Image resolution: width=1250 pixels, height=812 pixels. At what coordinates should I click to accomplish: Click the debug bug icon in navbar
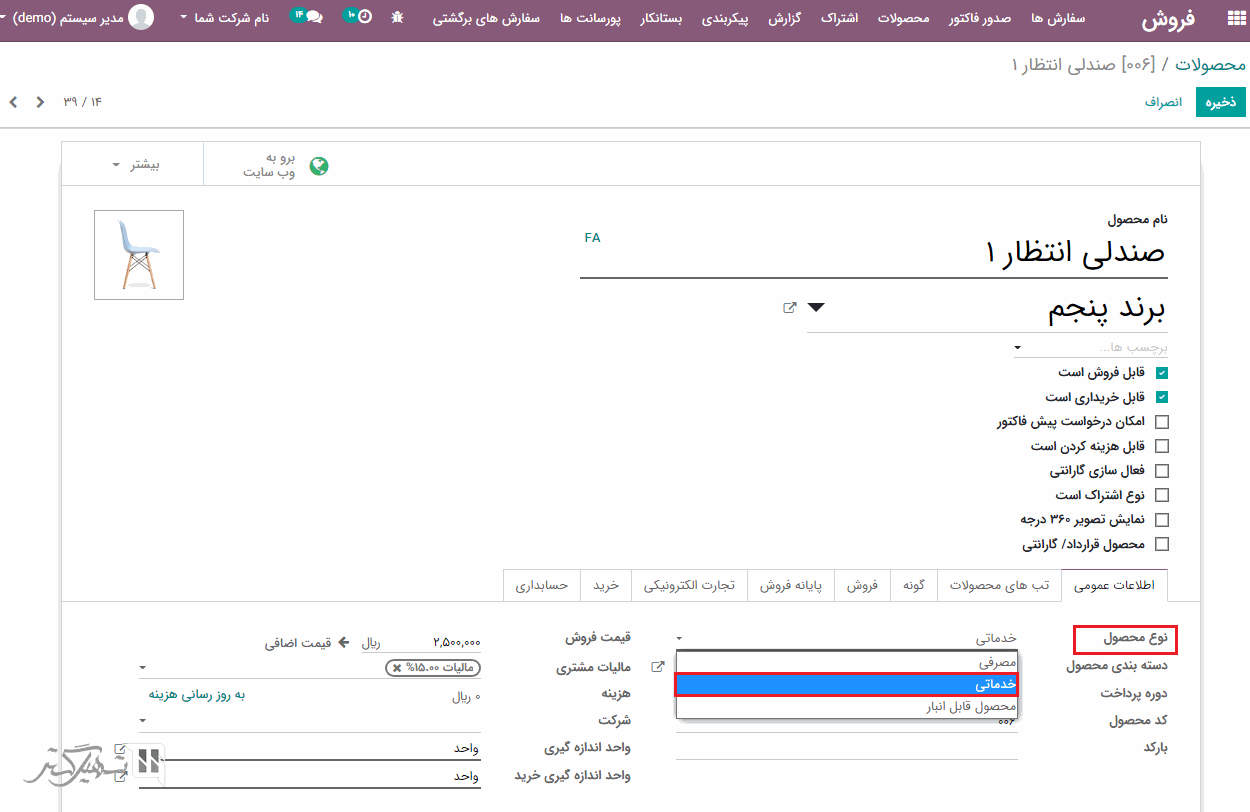[x=398, y=17]
